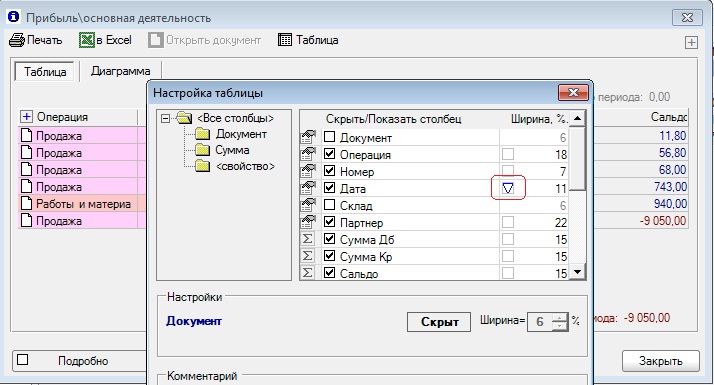Viewport: 714px width, 385px height.
Task: Toggle the Подробно checkbox
Action: coord(22,360)
